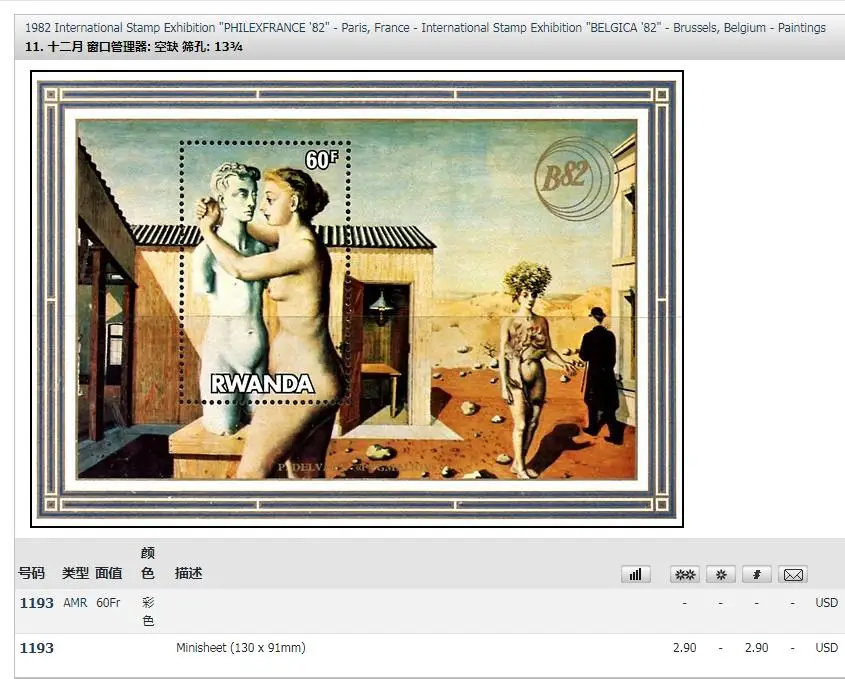The image size is (845, 679).
Task: Click the AMR type cell
Action: (75, 603)
